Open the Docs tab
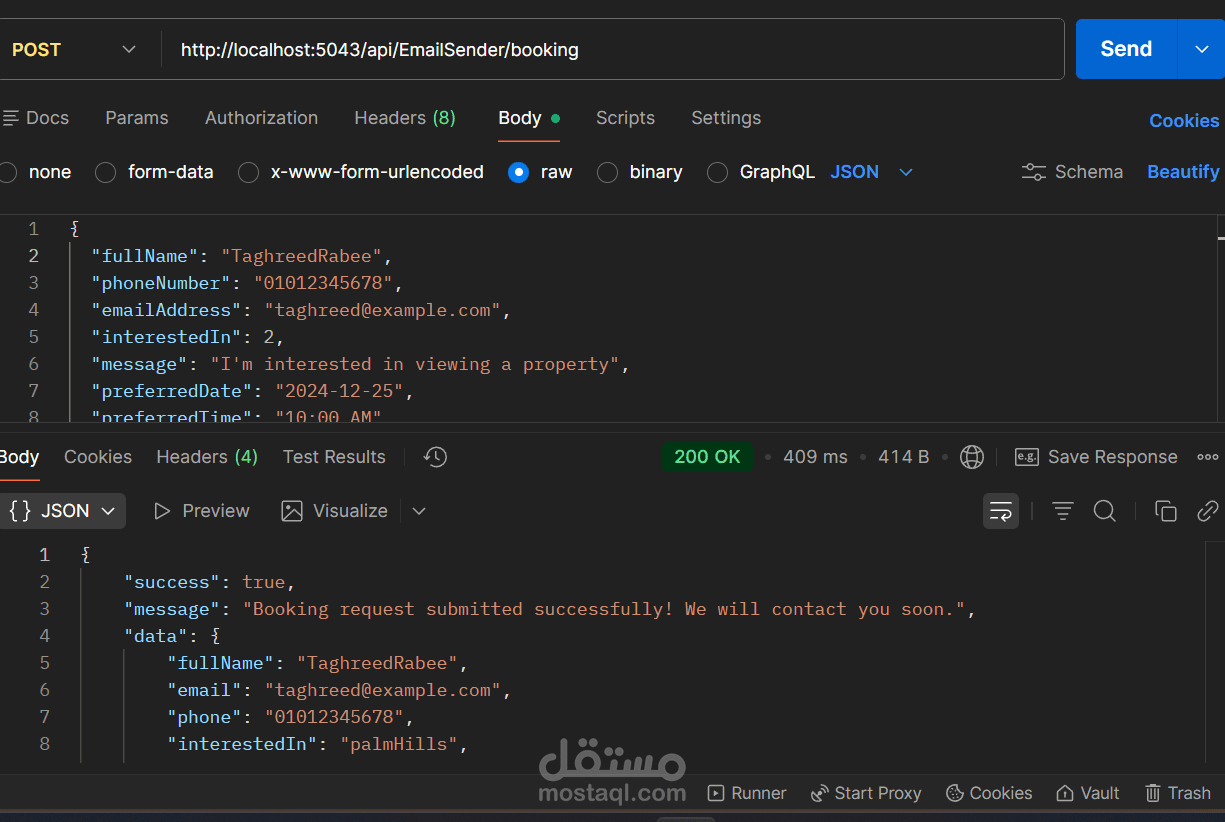This screenshot has width=1225, height=822. click(36, 118)
